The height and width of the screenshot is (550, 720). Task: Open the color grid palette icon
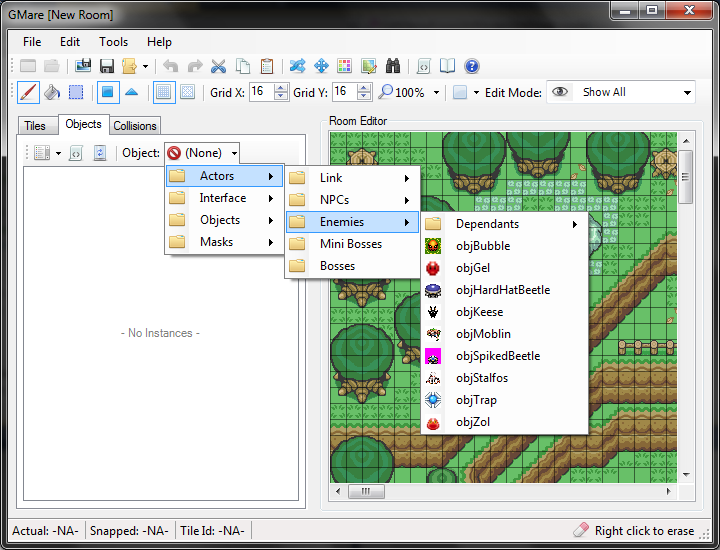[344, 66]
